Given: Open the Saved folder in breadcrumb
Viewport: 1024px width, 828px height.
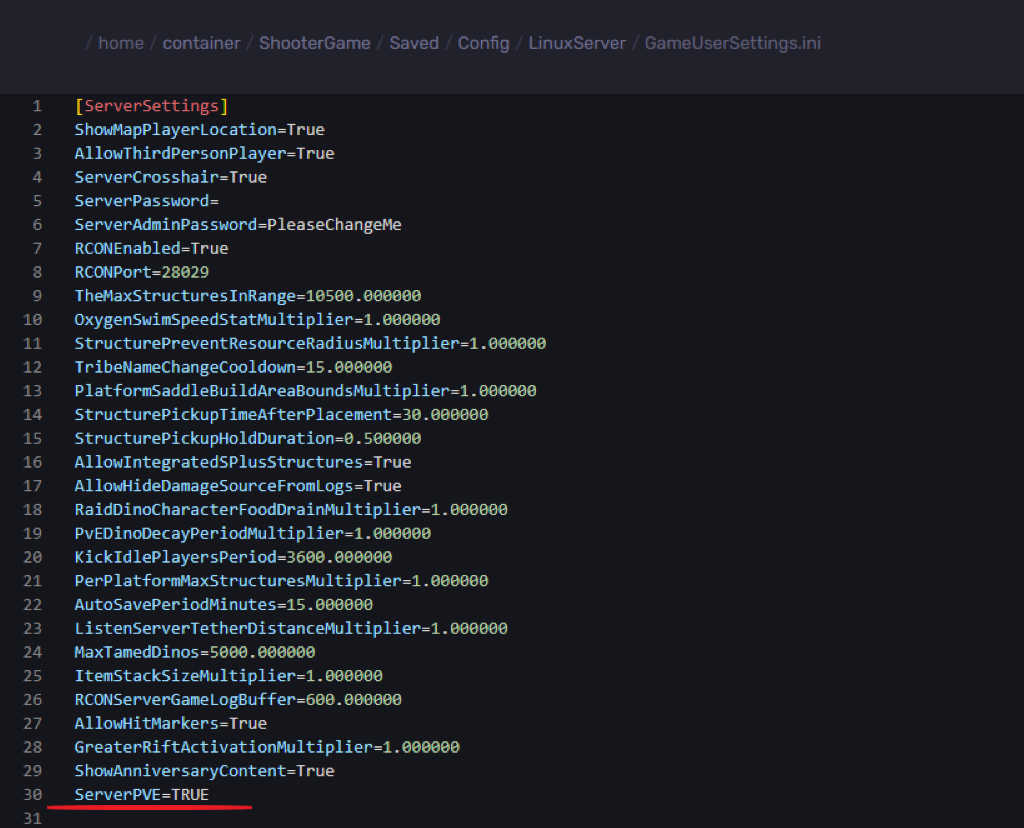Looking at the screenshot, I should [414, 43].
